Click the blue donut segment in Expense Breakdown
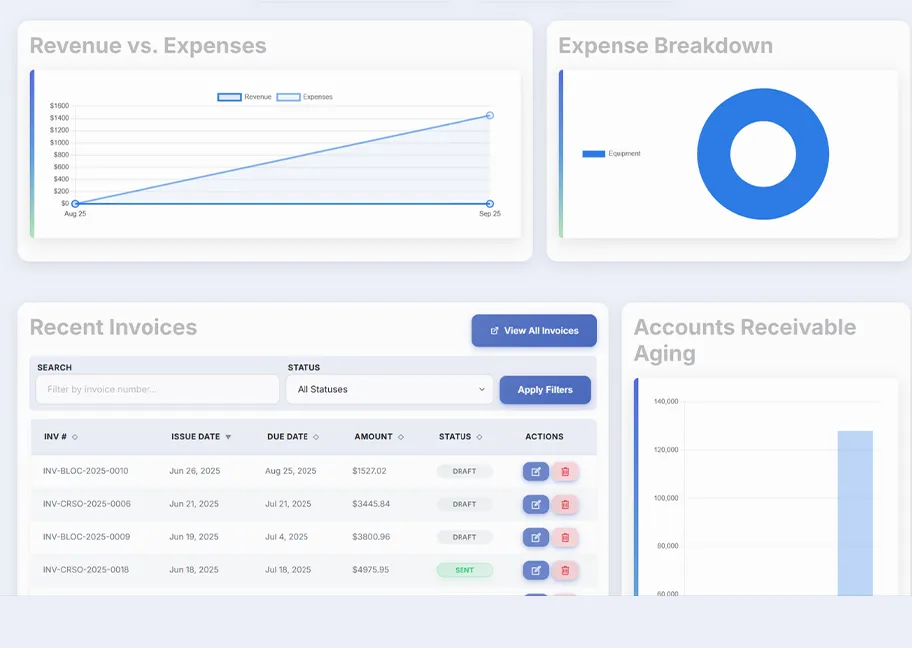 (x=763, y=103)
